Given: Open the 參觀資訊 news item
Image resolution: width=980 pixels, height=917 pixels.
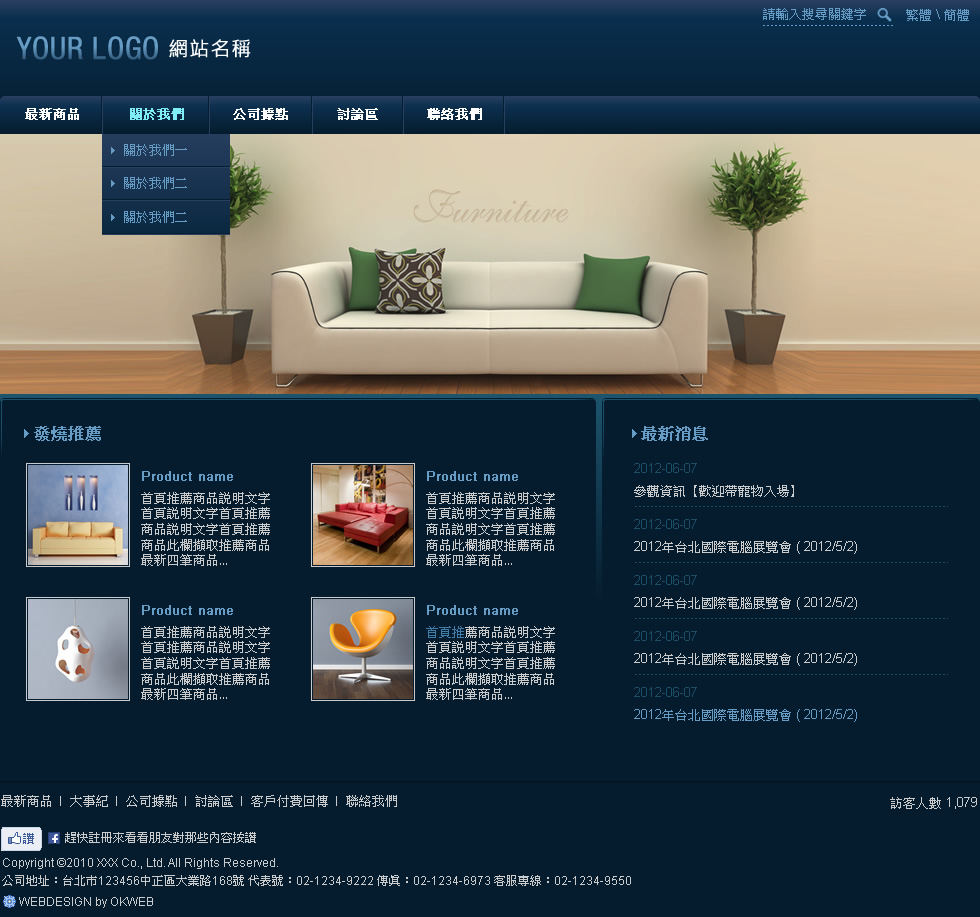Looking at the screenshot, I should tap(715, 491).
